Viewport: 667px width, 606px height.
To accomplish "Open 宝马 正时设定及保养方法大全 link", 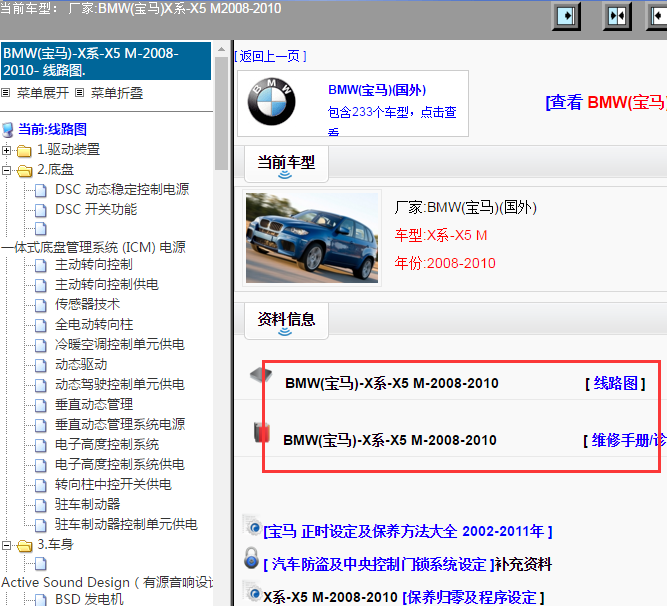I will point(408,532).
